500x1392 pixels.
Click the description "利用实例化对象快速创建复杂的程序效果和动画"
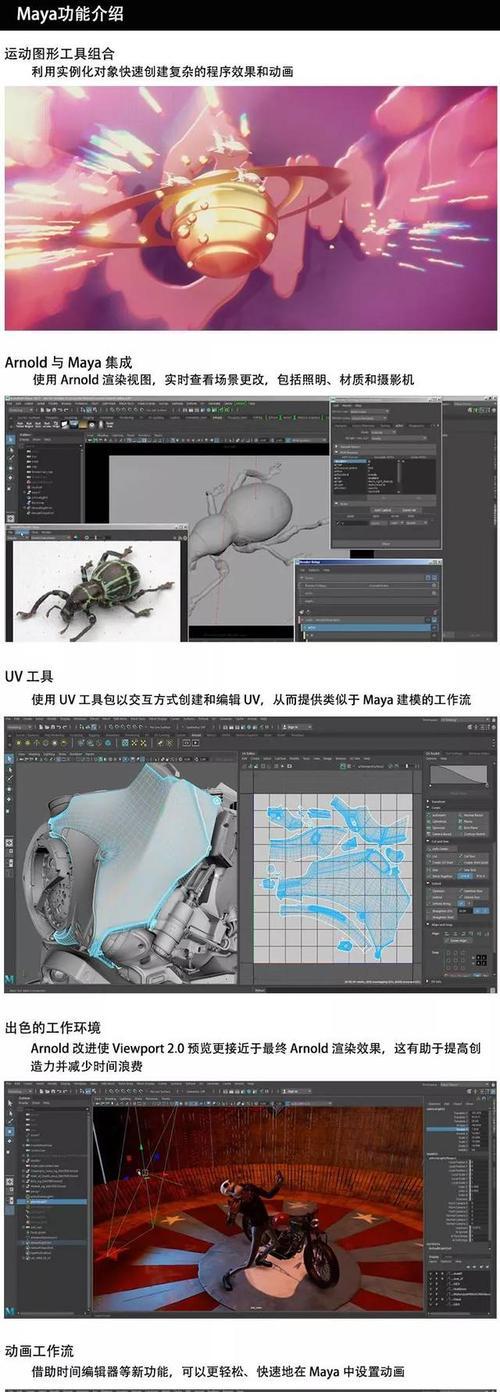[162, 72]
